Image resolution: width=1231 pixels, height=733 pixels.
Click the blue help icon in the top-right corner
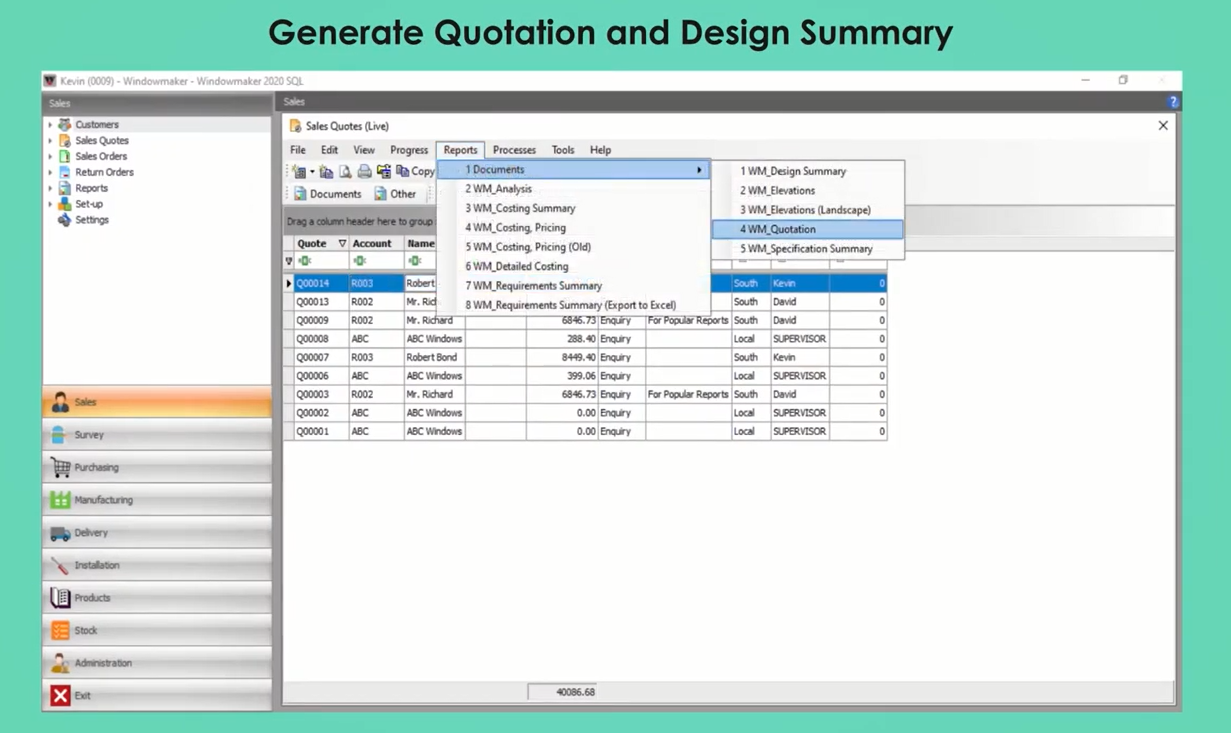1173,102
